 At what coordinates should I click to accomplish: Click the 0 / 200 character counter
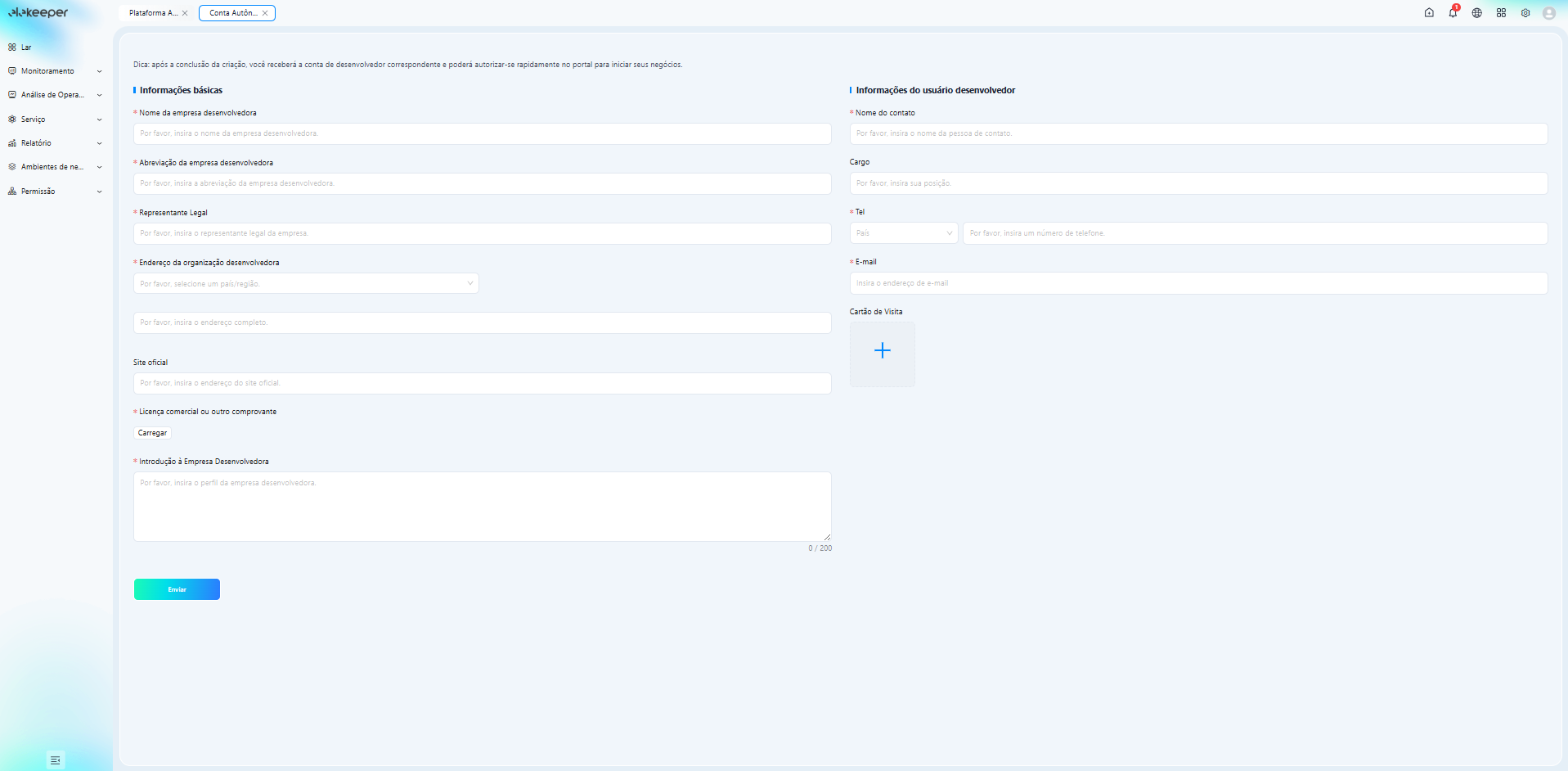click(820, 548)
